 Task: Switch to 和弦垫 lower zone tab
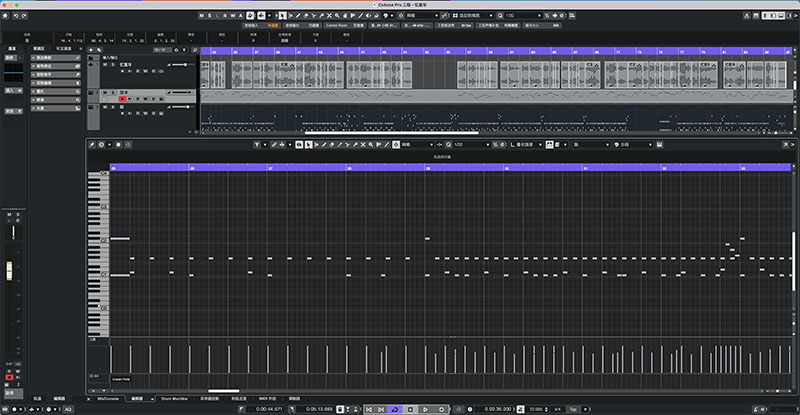coord(239,399)
